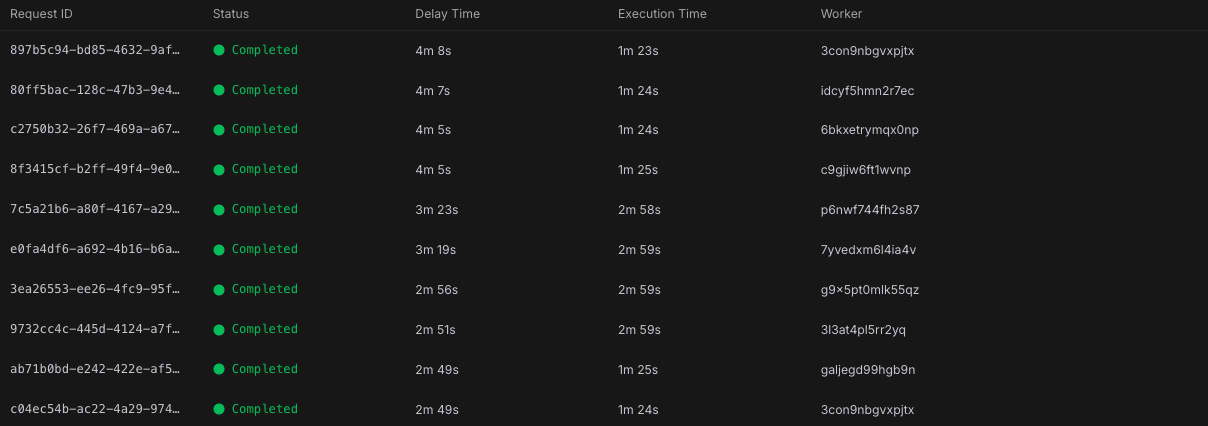This screenshot has height=426, width=1208.
Task: Click green status dot for request e0fa4df6
Action: (x=219, y=250)
